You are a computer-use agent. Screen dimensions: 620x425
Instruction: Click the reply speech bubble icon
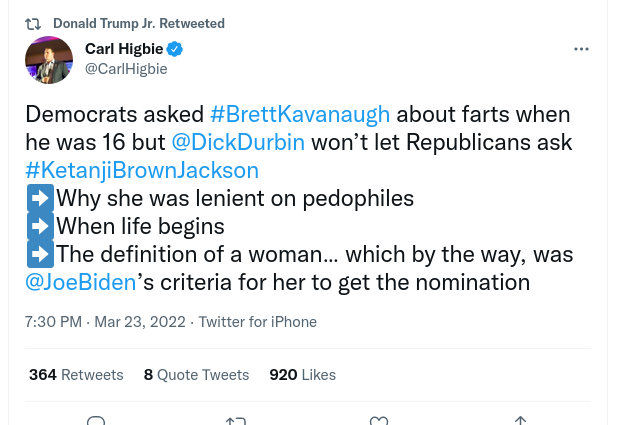tap(96, 421)
